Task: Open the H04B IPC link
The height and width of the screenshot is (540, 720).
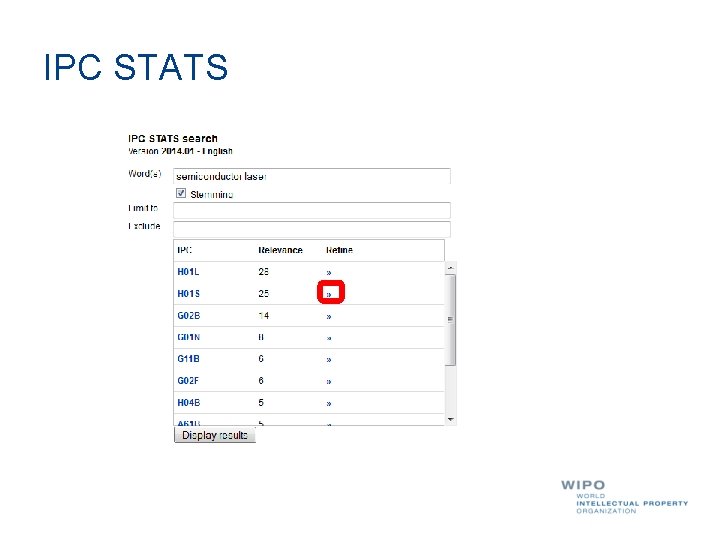Action: (x=189, y=403)
